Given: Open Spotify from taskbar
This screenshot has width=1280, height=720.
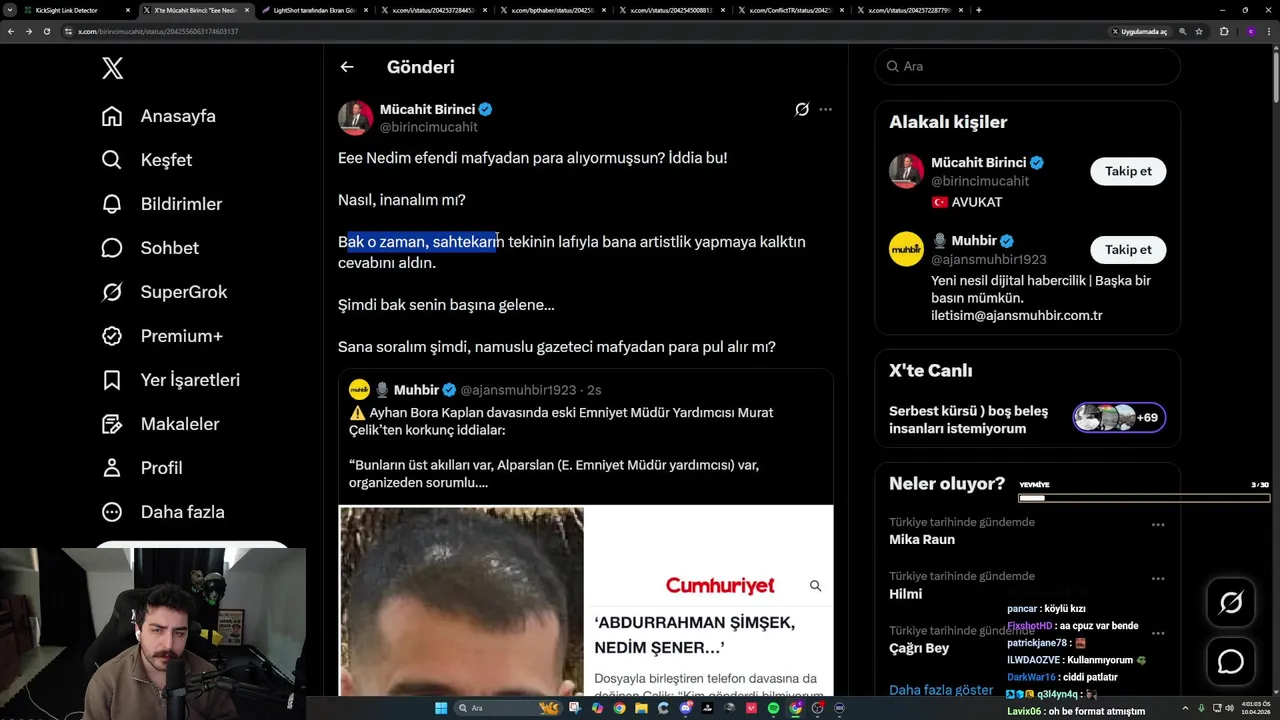Looking at the screenshot, I should point(773,708).
